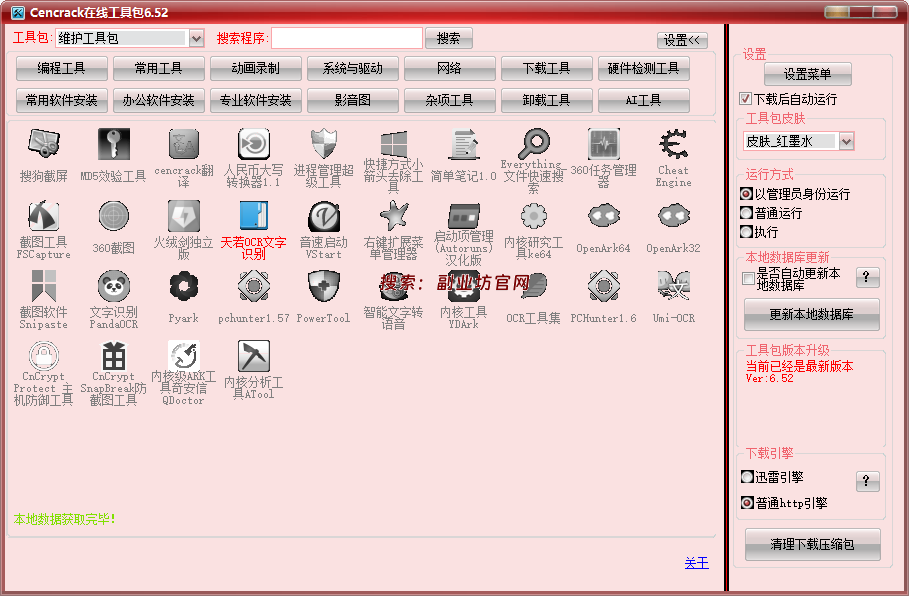Open the pchunter1.57 icon
This screenshot has width=909, height=596.
(x=254, y=286)
